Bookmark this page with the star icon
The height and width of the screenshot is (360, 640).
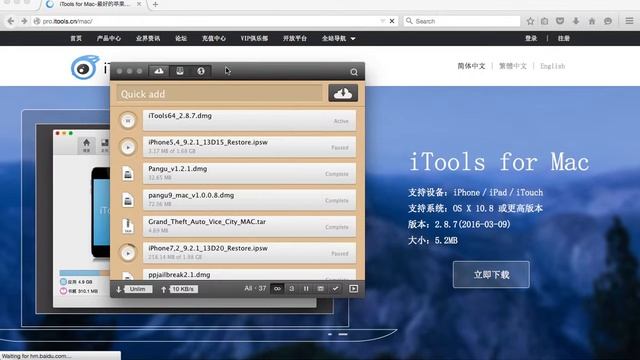pyautogui.click(x=530, y=21)
